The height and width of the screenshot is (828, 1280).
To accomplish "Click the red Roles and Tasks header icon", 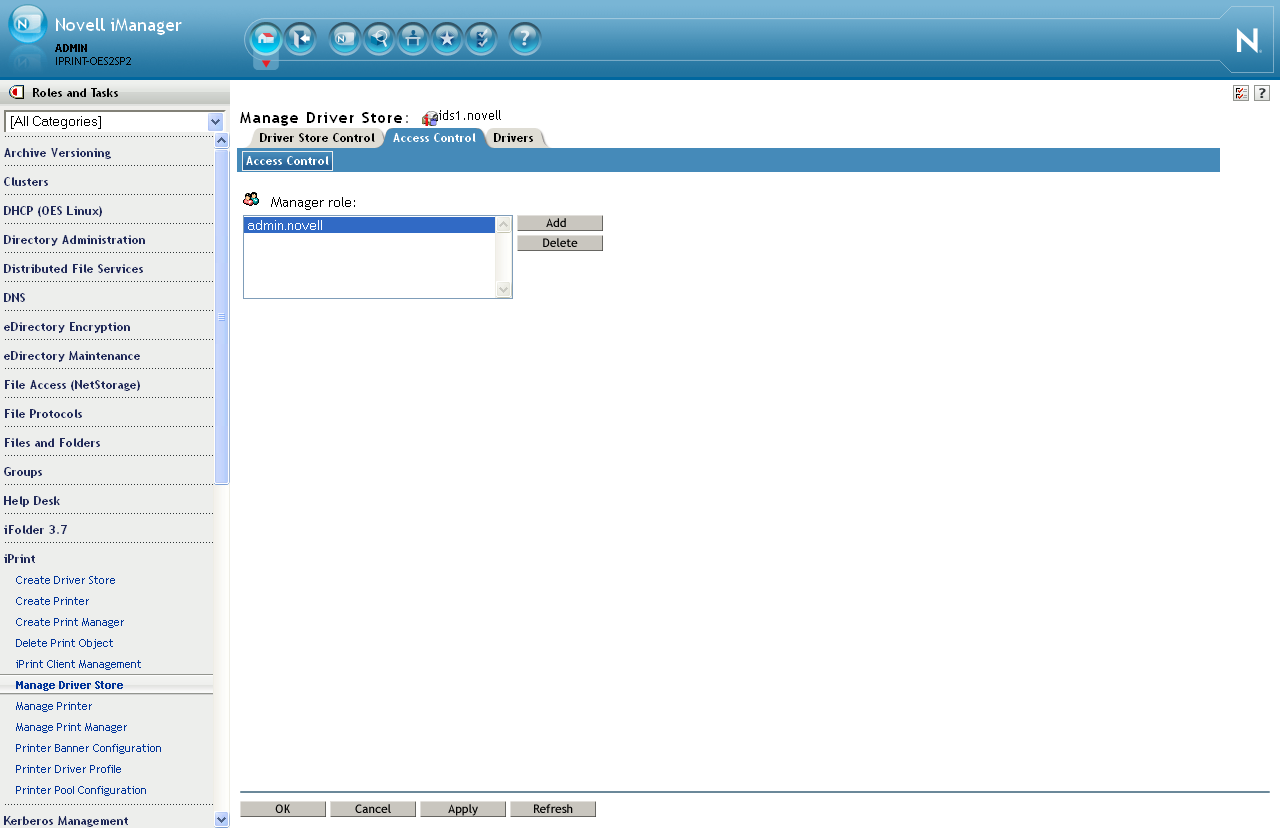I will pos(16,92).
